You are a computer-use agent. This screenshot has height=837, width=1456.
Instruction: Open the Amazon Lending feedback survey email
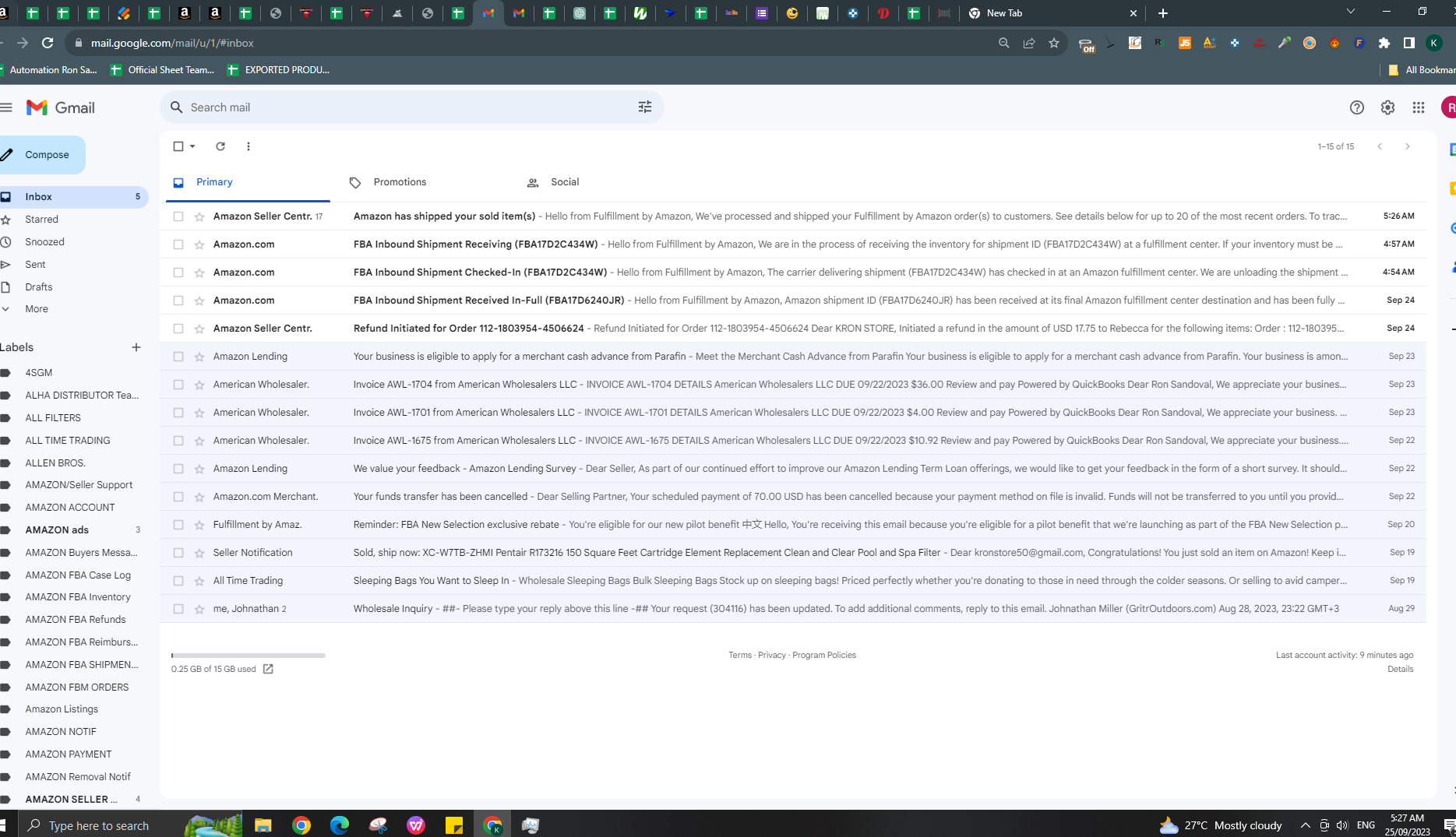point(793,469)
